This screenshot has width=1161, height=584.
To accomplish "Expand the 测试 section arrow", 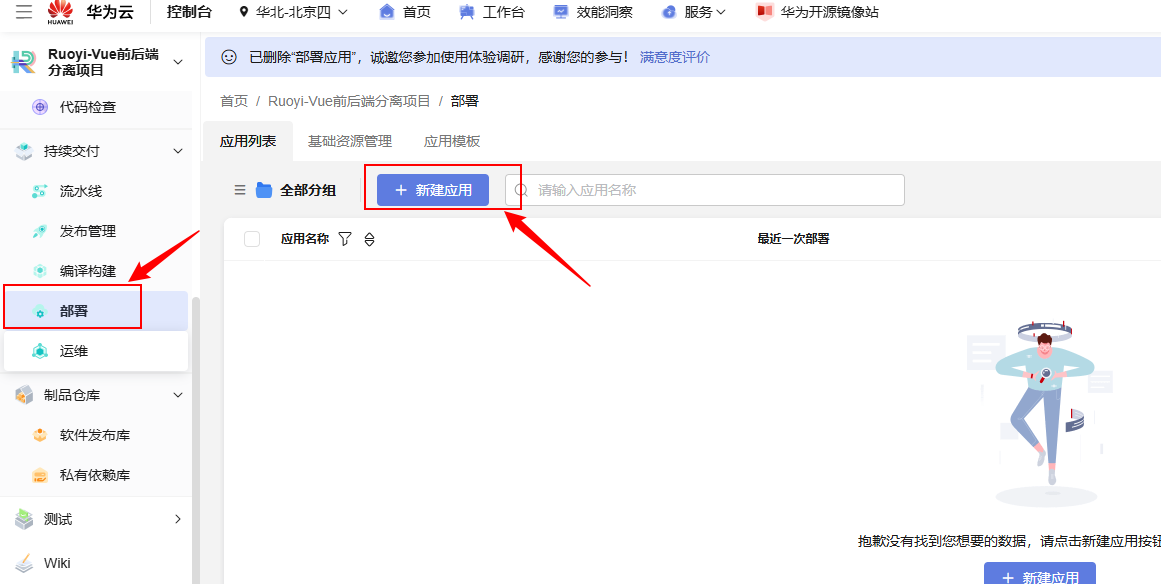I will [x=178, y=520].
